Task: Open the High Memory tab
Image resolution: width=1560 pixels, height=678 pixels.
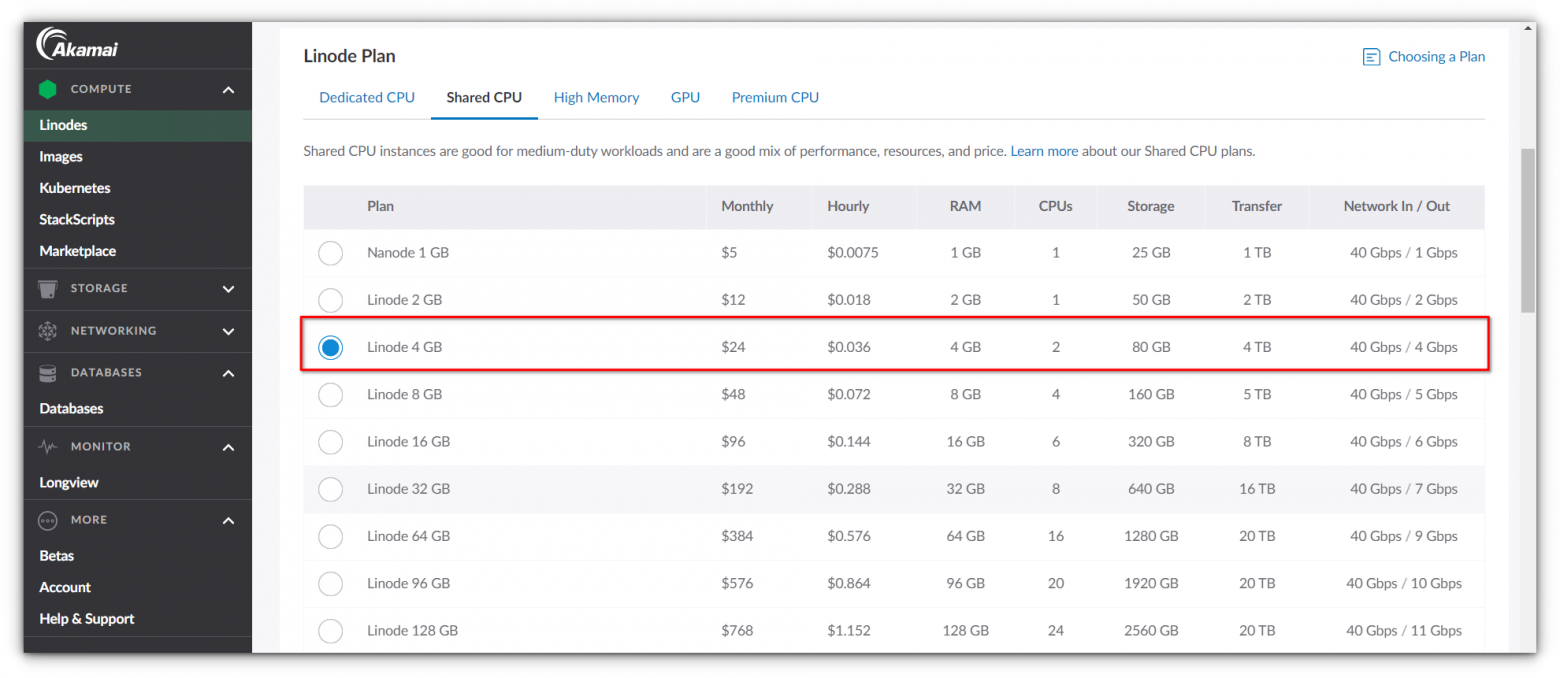Action: [x=596, y=97]
